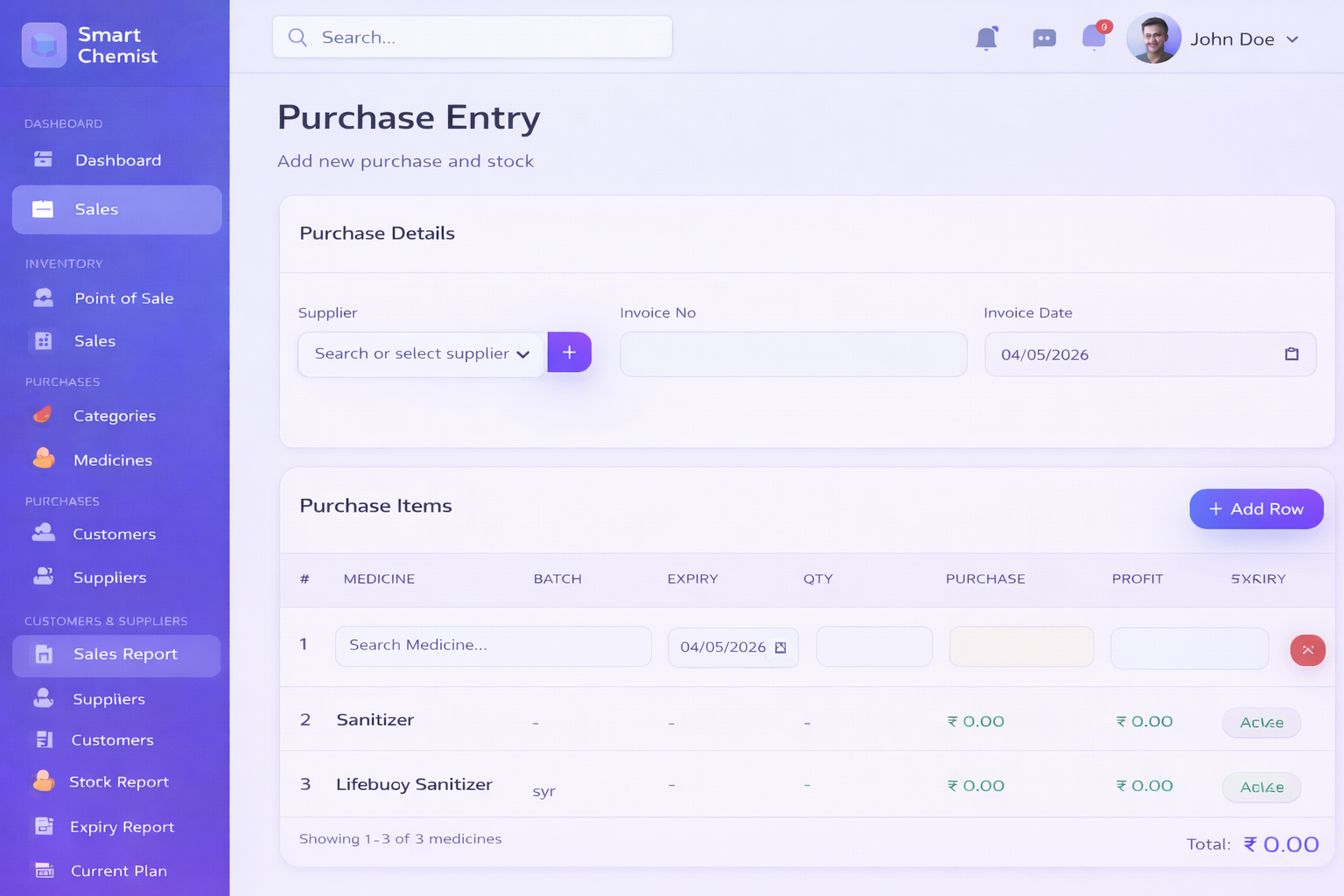Open the Stock Report page
Image resolution: width=1344 pixels, height=896 pixels.
(118, 782)
